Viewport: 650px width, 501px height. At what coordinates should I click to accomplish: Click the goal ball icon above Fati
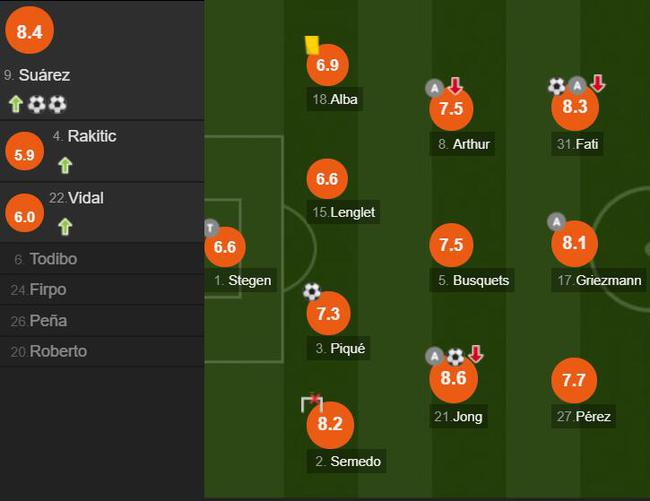557,87
